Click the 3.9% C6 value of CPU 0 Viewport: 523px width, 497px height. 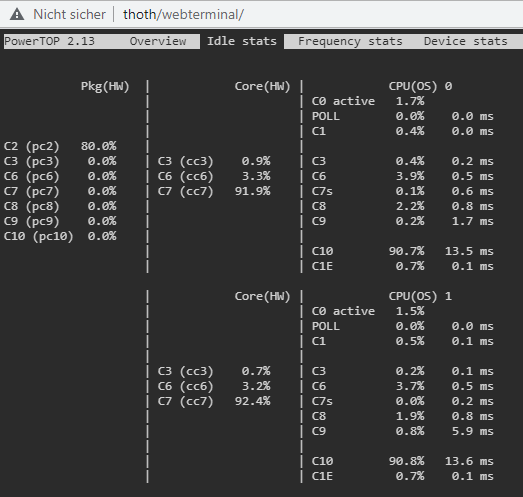click(410, 176)
